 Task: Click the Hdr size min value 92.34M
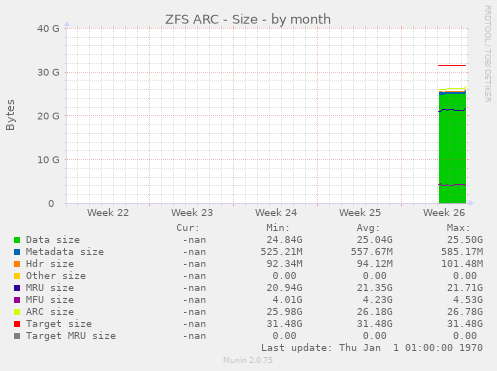coord(284,264)
